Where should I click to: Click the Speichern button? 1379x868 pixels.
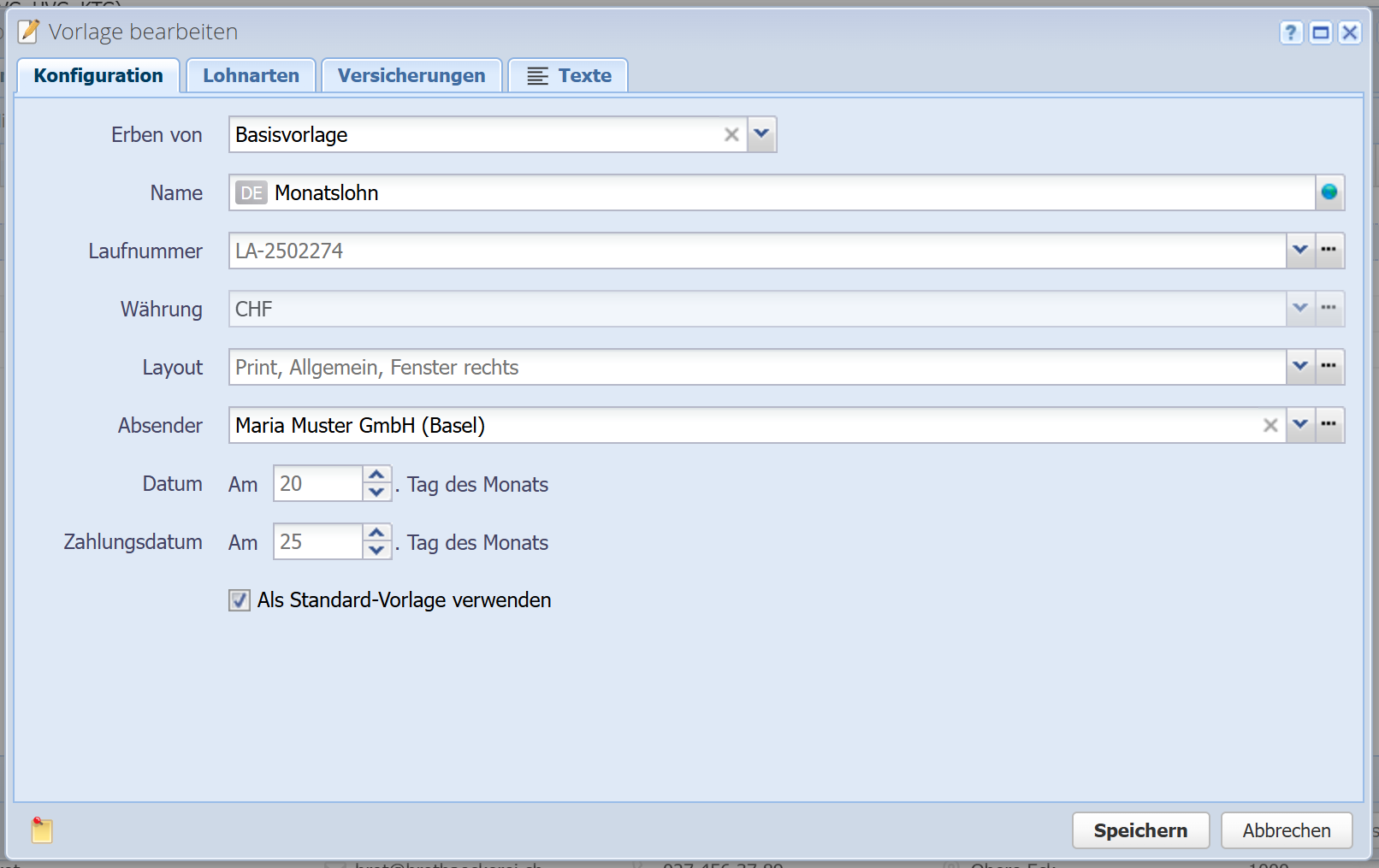click(x=1140, y=830)
